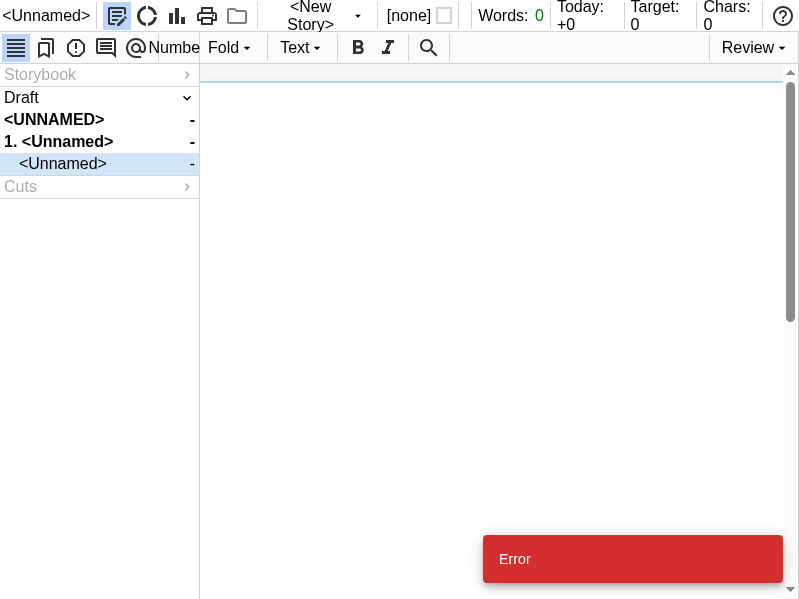The width and height of the screenshot is (799, 599).
Task: Collapse the Draft section
Action: (x=99, y=97)
